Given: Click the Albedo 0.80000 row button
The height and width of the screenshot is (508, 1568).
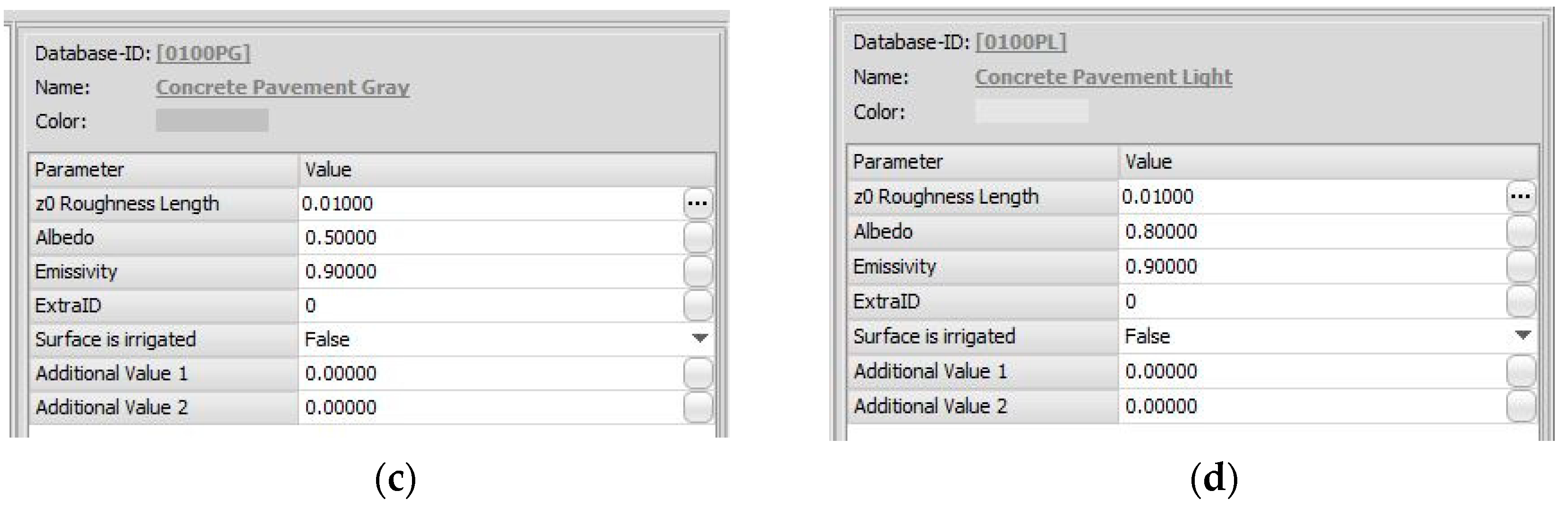Looking at the screenshot, I should coord(1521,232).
